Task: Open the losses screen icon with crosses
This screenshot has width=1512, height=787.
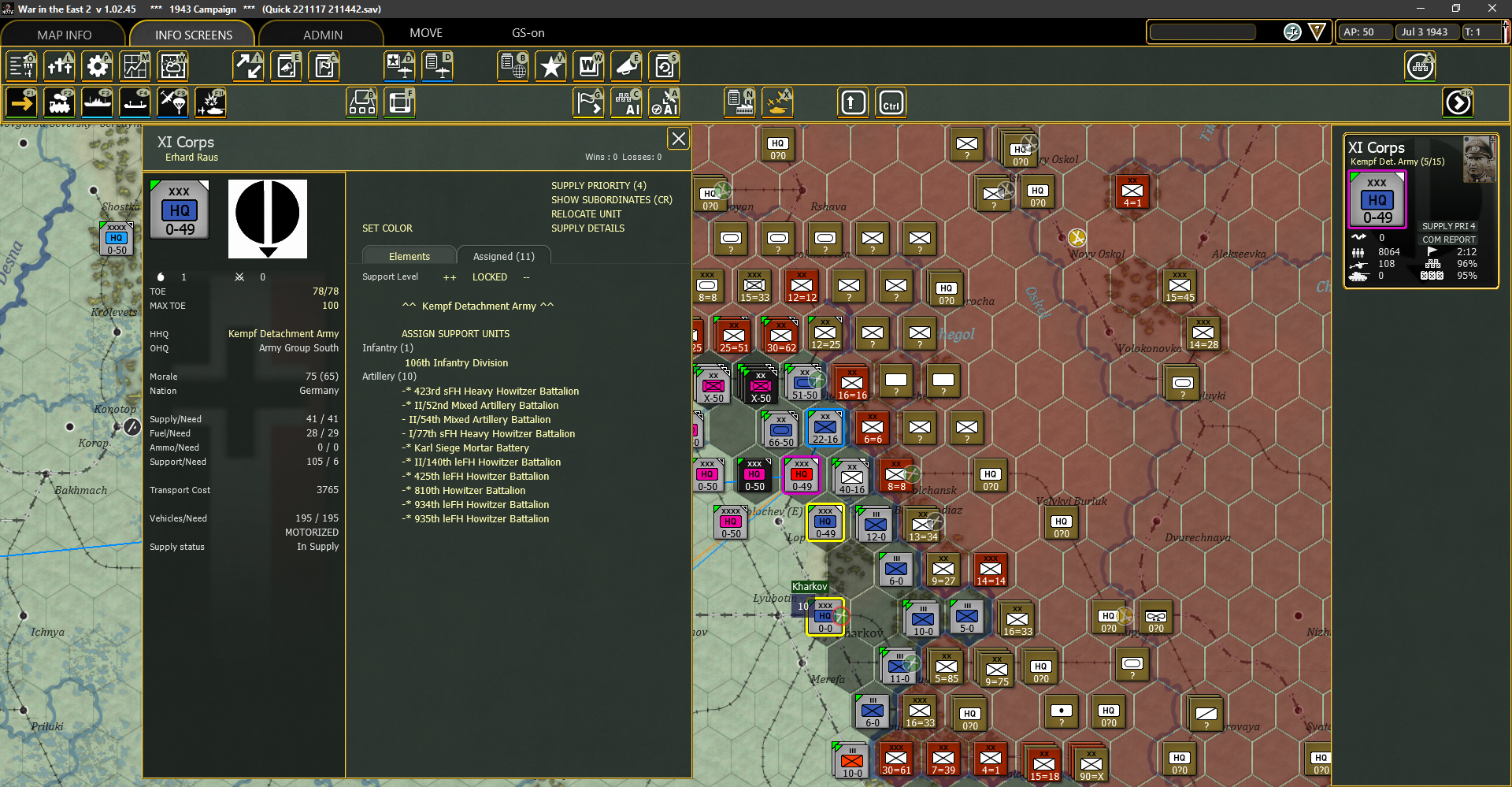Action: [59, 66]
